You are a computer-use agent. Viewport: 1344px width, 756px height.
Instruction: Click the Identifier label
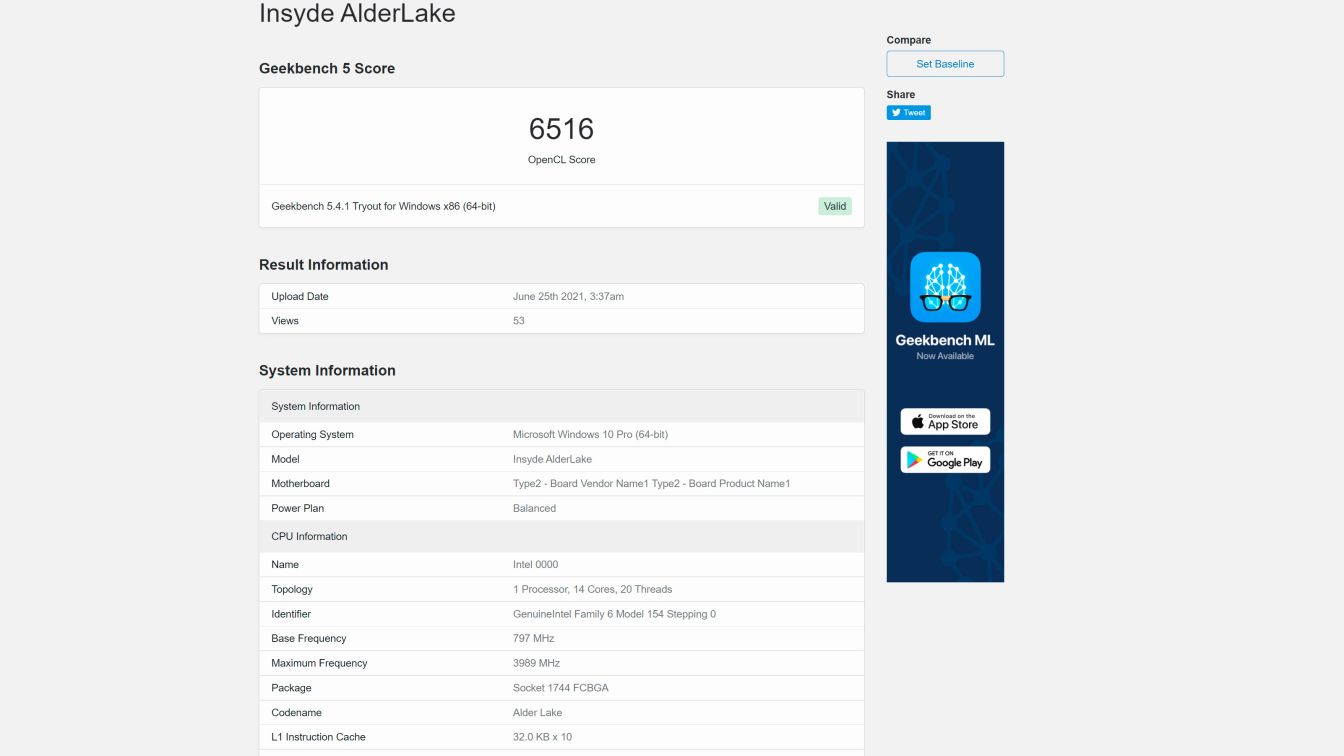(x=291, y=614)
